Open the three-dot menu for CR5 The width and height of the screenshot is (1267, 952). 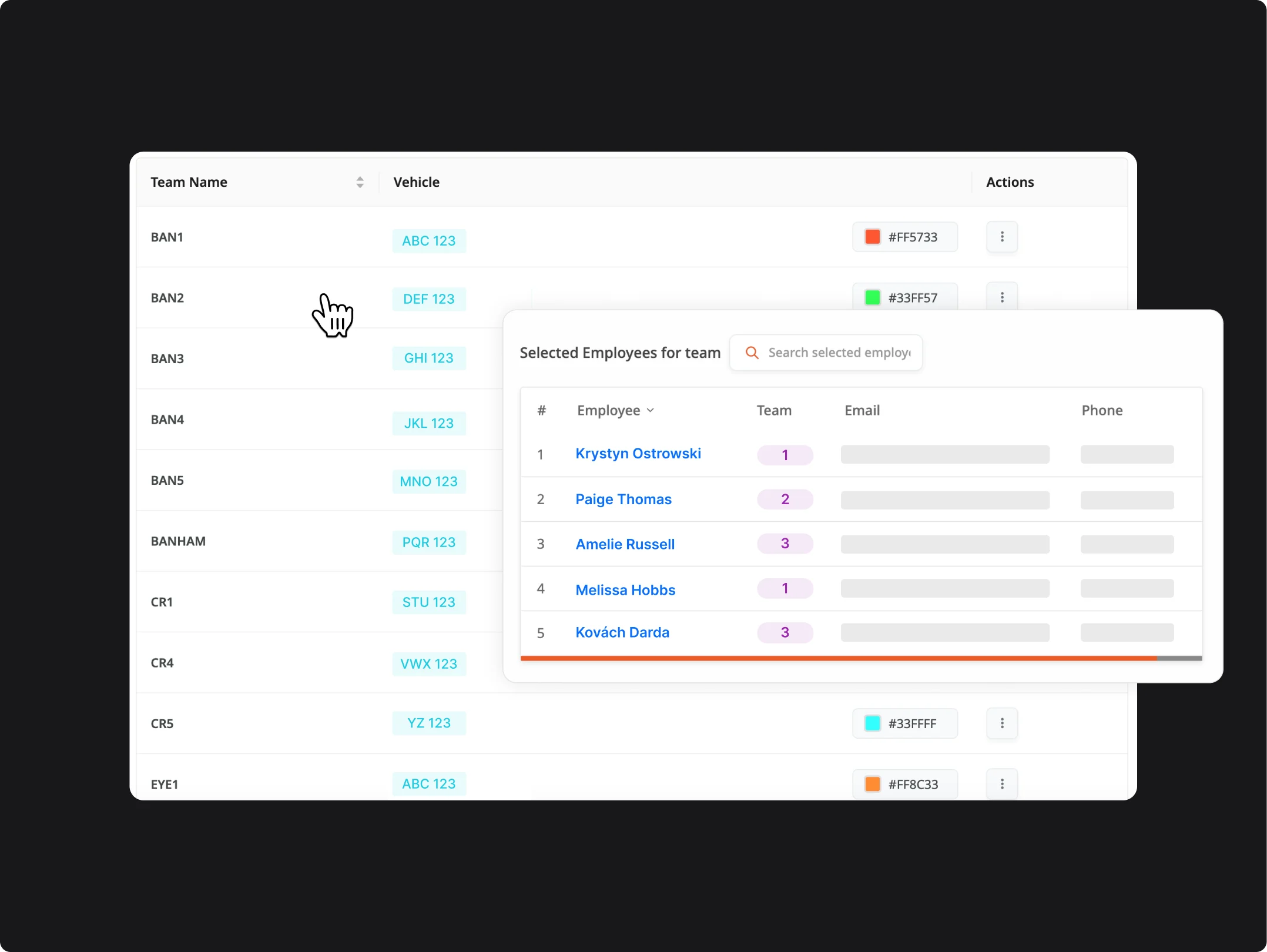point(1001,723)
